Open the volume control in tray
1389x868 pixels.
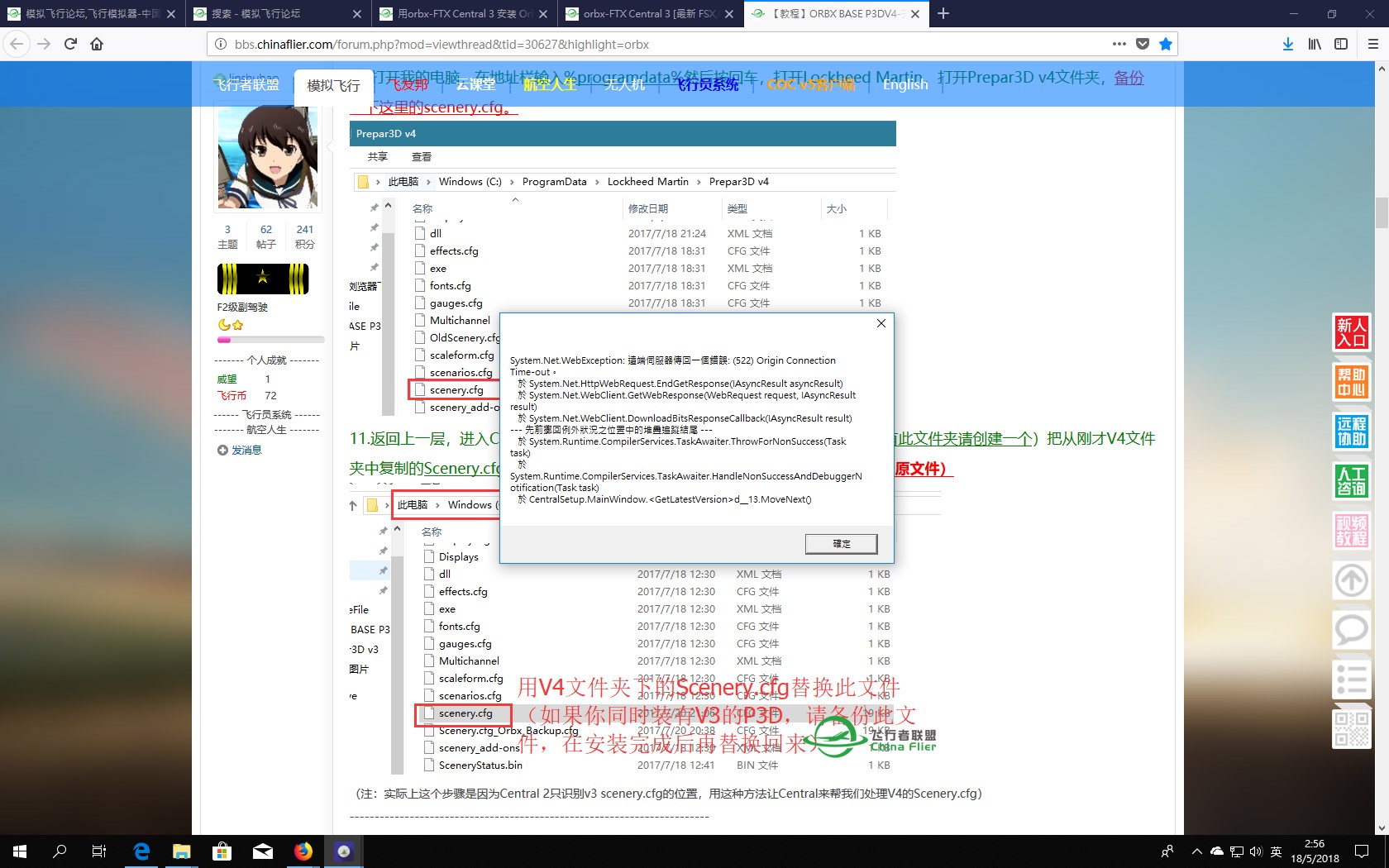tap(1256, 851)
